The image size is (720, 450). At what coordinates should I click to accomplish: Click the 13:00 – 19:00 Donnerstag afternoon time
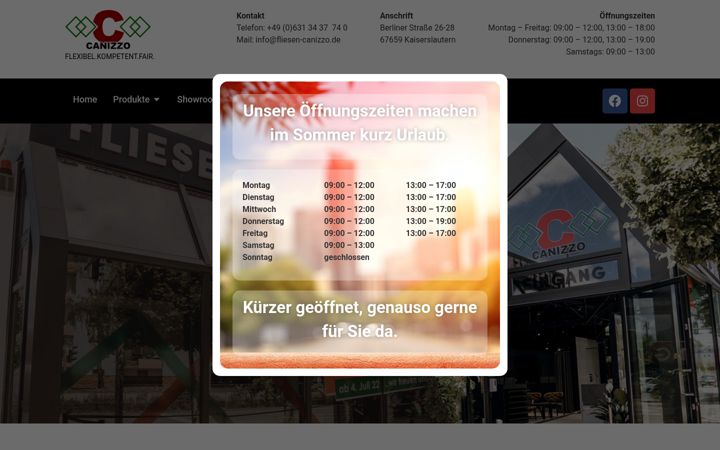tap(431, 221)
